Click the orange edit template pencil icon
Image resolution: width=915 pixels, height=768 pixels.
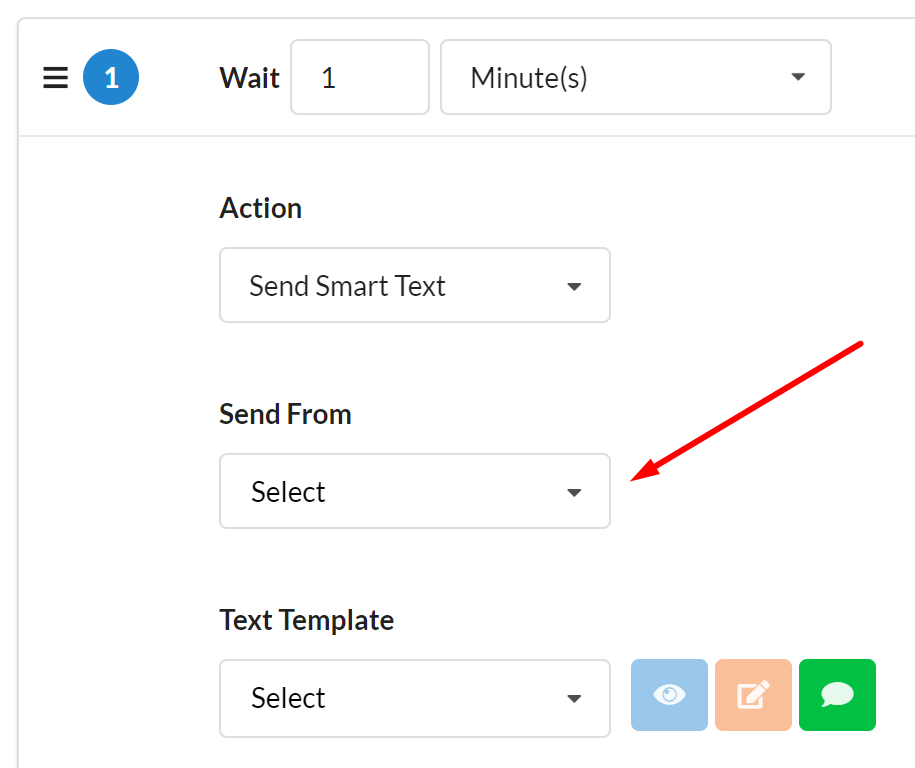(752, 695)
